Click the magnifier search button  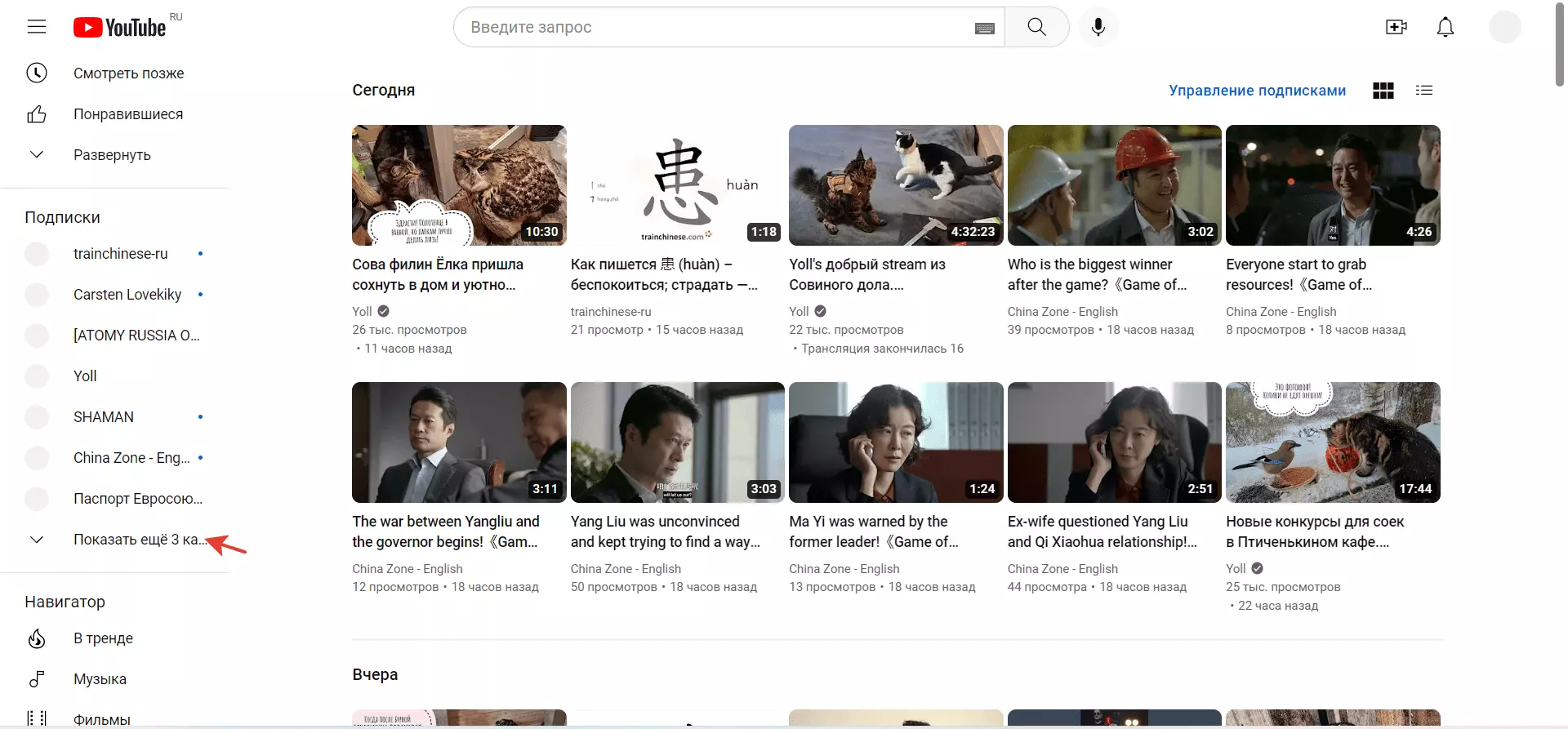click(x=1037, y=27)
